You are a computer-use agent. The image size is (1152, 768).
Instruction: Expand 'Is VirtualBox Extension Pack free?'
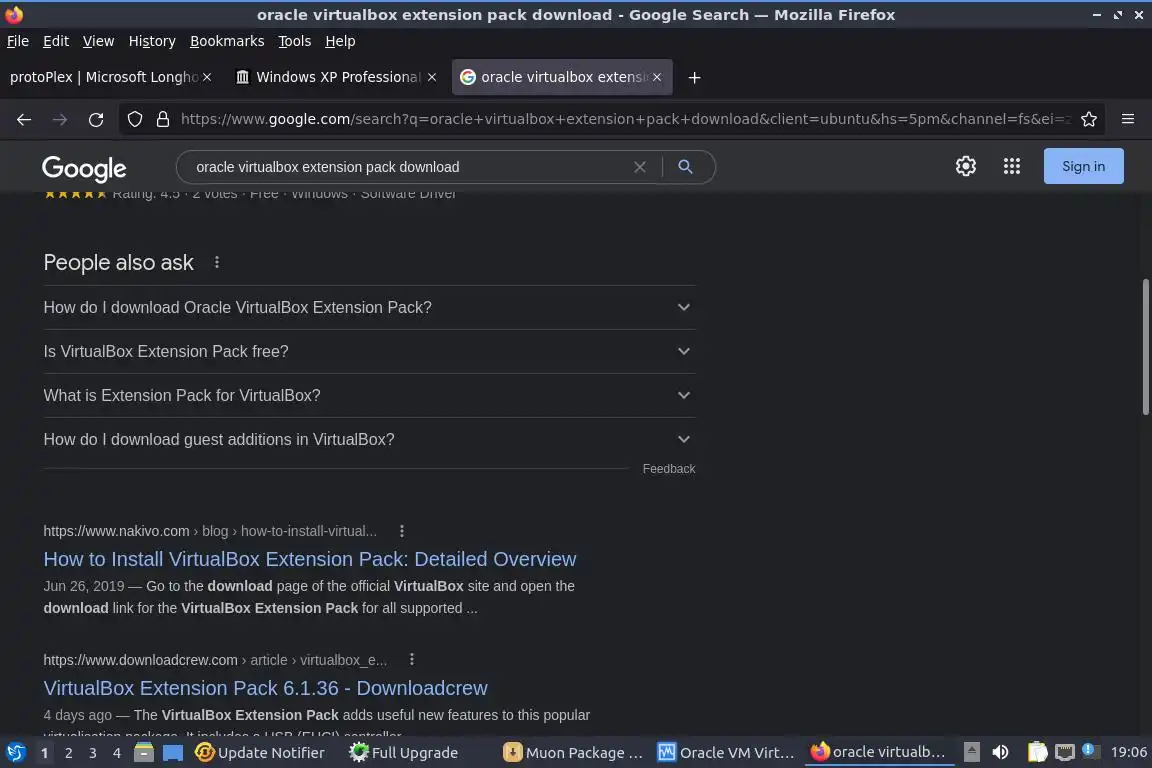click(370, 351)
